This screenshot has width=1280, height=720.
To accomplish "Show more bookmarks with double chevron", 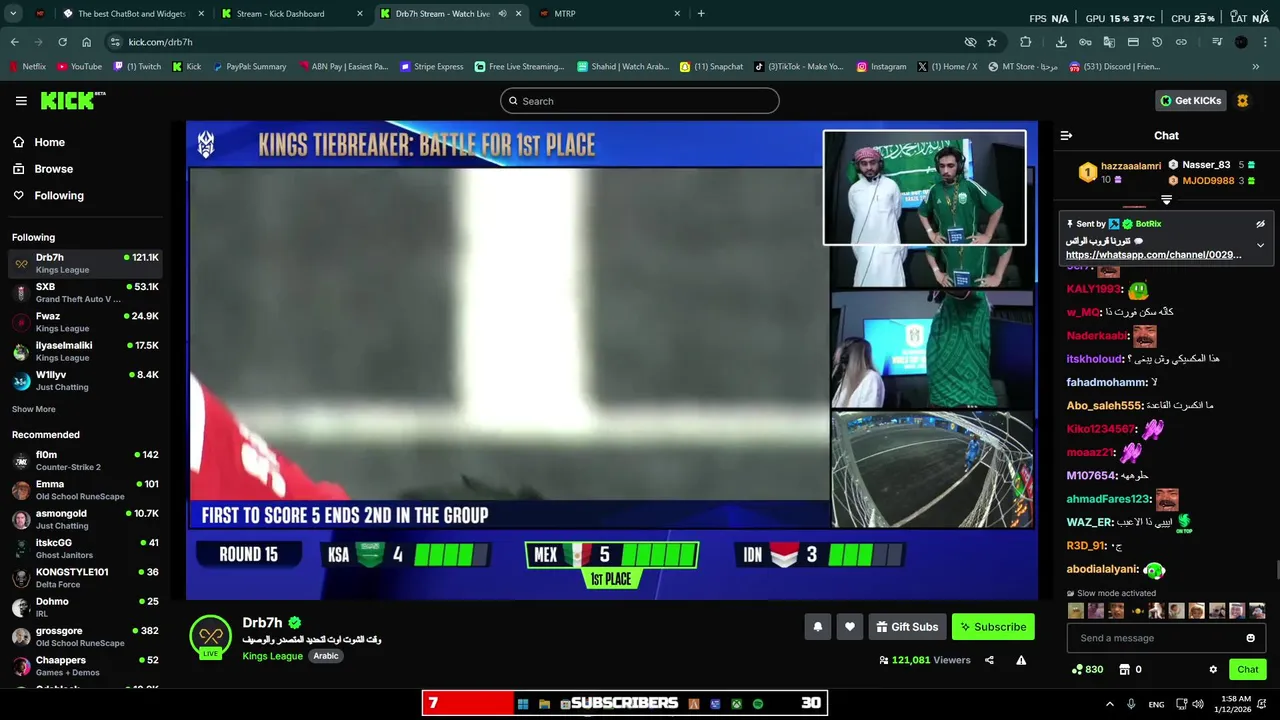I will (1256, 67).
